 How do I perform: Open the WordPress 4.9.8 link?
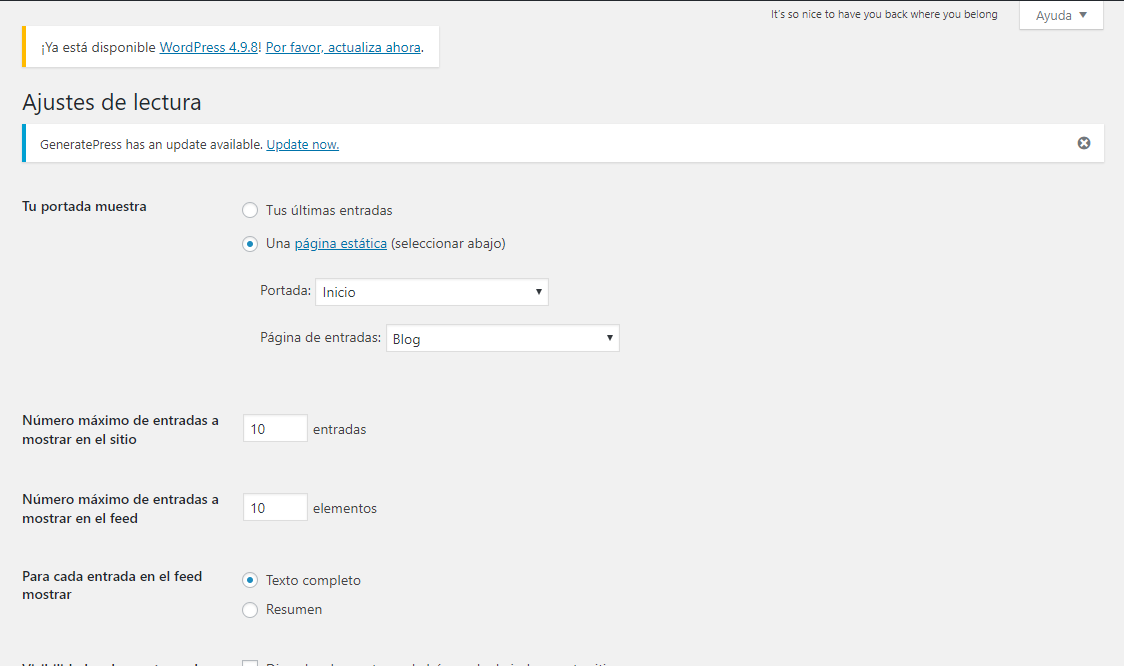208,46
